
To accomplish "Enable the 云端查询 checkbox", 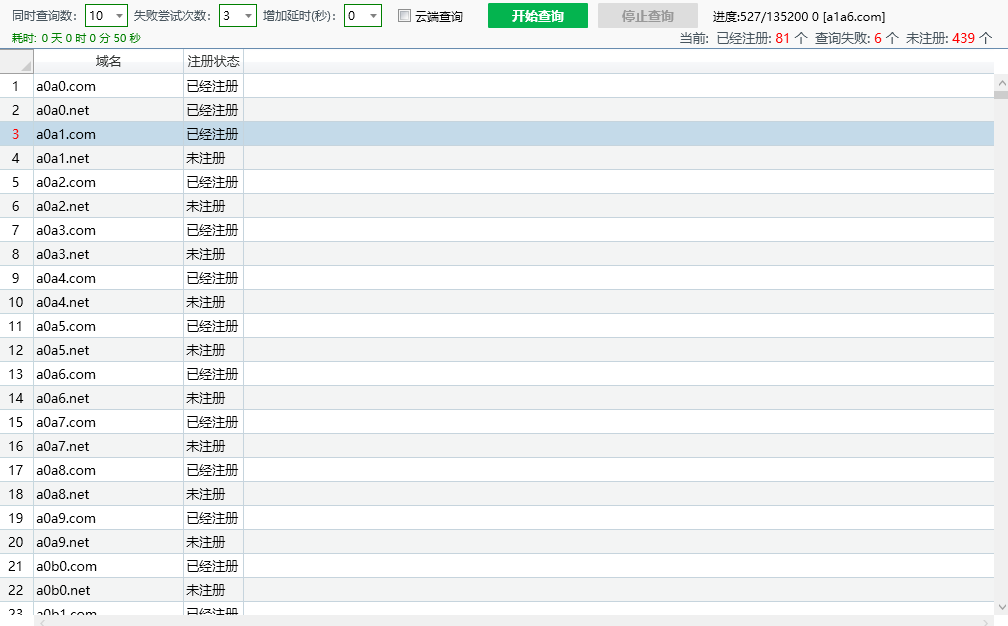I will [x=404, y=16].
